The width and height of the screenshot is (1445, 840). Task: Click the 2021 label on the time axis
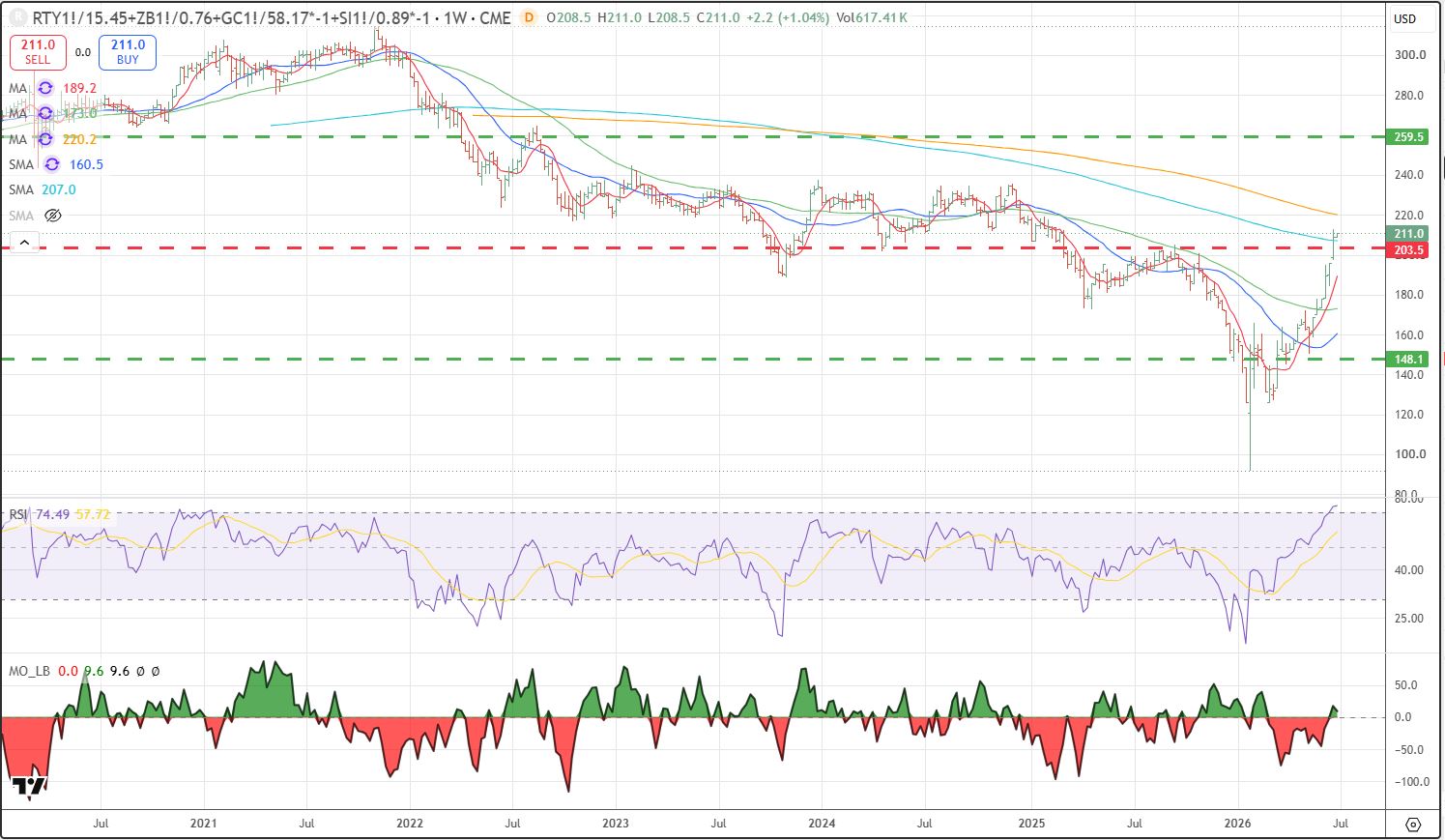[x=203, y=824]
